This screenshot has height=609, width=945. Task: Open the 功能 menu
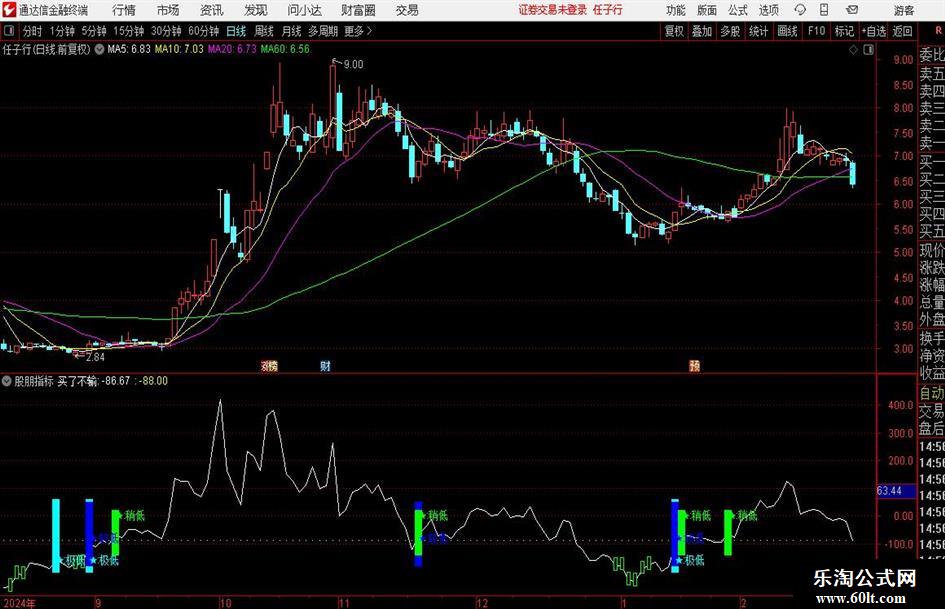(x=676, y=10)
